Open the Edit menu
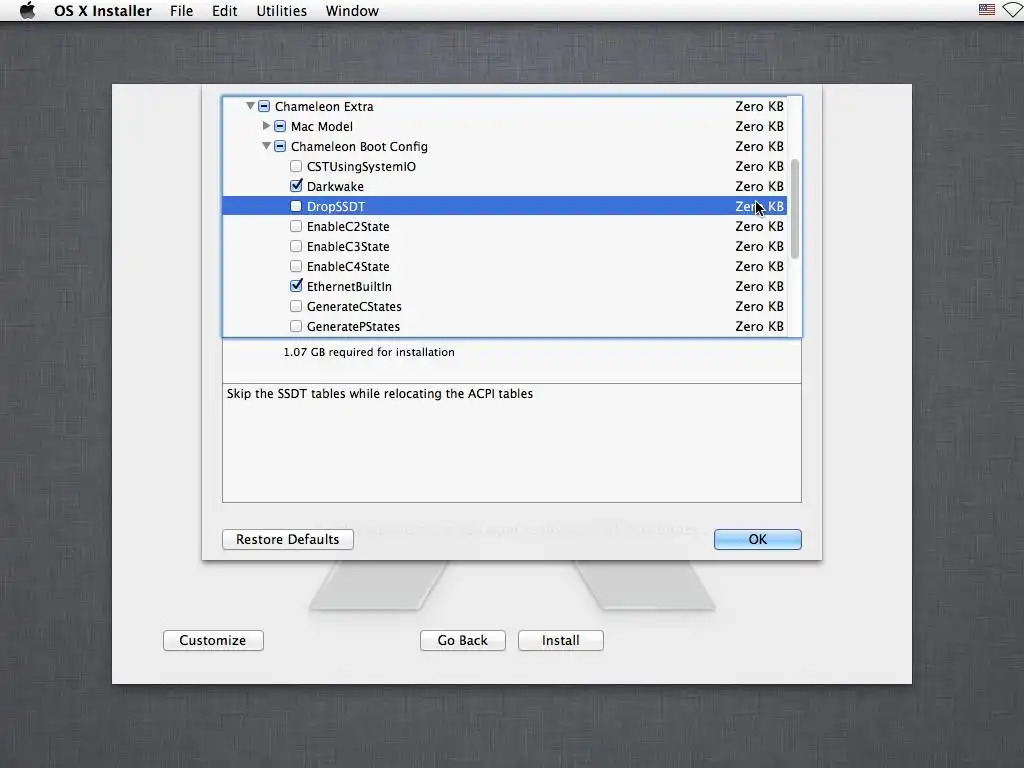This screenshot has width=1024, height=768. pos(224,10)
